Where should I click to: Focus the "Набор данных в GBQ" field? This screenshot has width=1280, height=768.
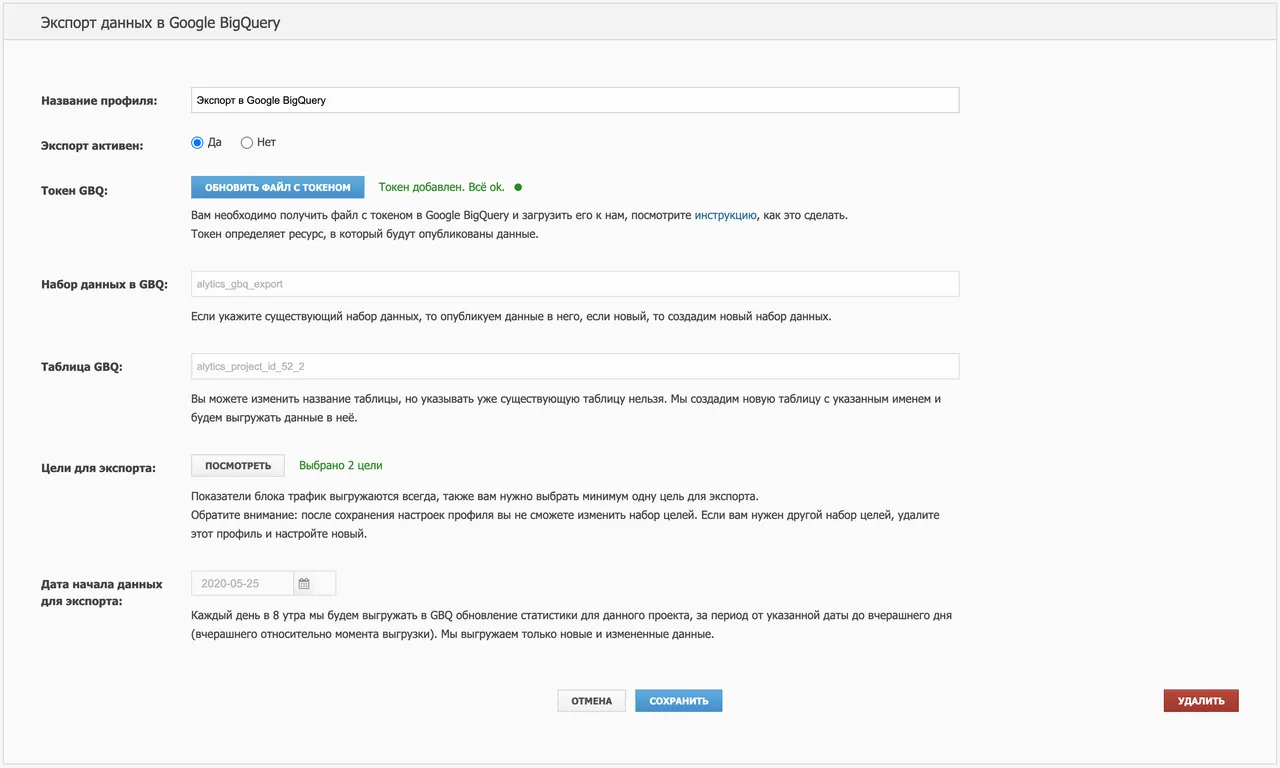point(575,284)
